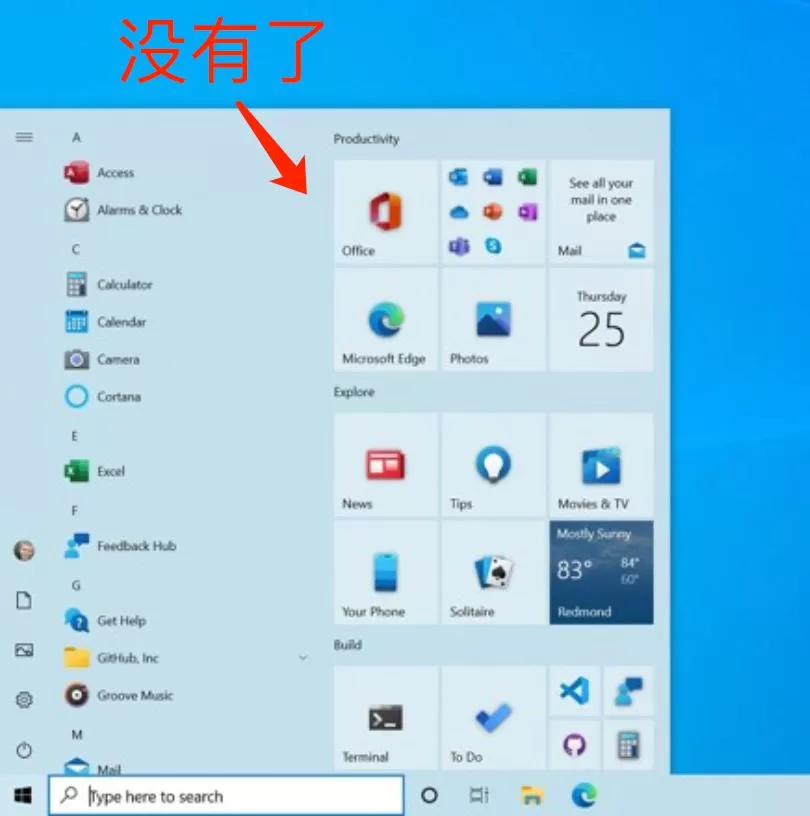Open the Your Phone tile
Image resolution: width=810 pixels, height=816 pixels.
(385, 572)
